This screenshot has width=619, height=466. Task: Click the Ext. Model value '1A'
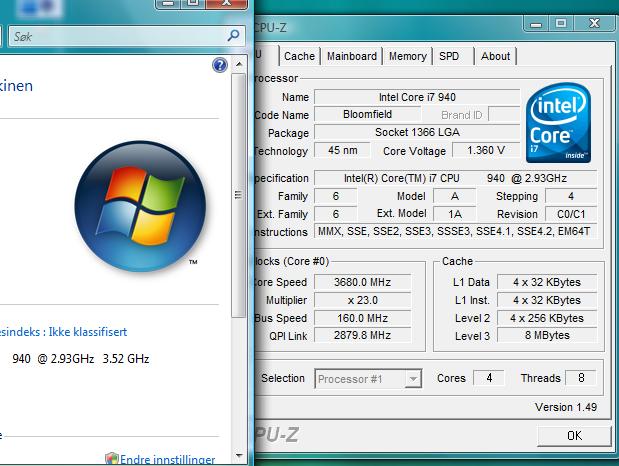click(x=455, y=214)
